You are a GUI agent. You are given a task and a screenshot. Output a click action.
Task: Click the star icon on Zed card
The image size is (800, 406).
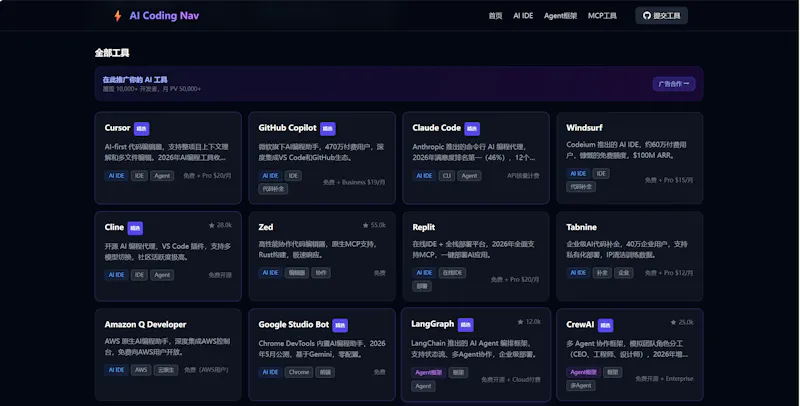pyautogui.click(x=365, y=225)
